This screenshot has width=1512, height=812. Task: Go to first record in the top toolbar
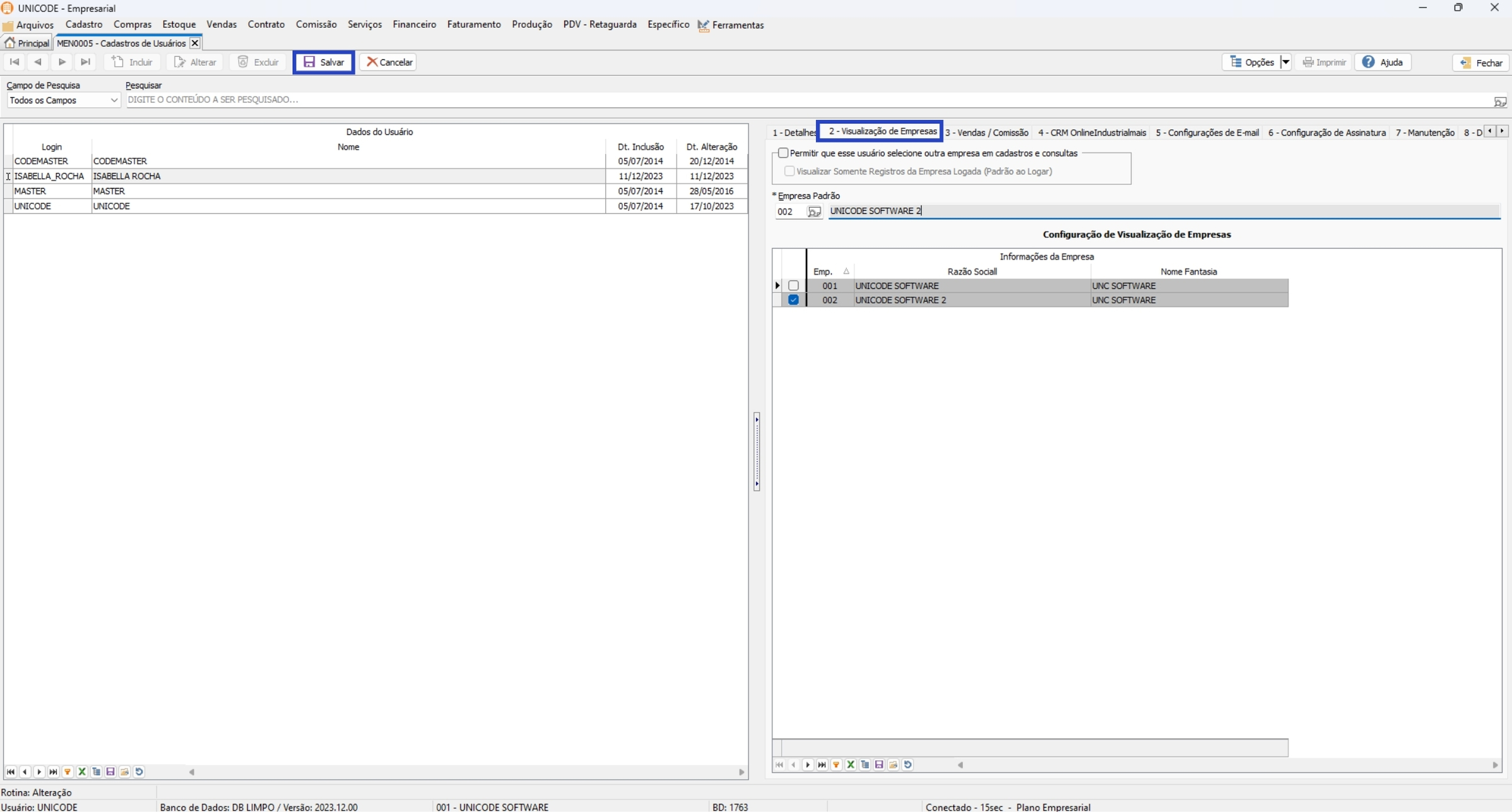click(x=15, y=62)
